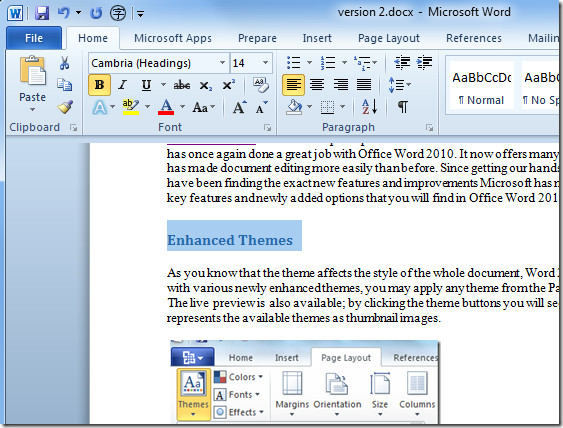
Task: Switch to the Insert tab
Action: (317, 38)
